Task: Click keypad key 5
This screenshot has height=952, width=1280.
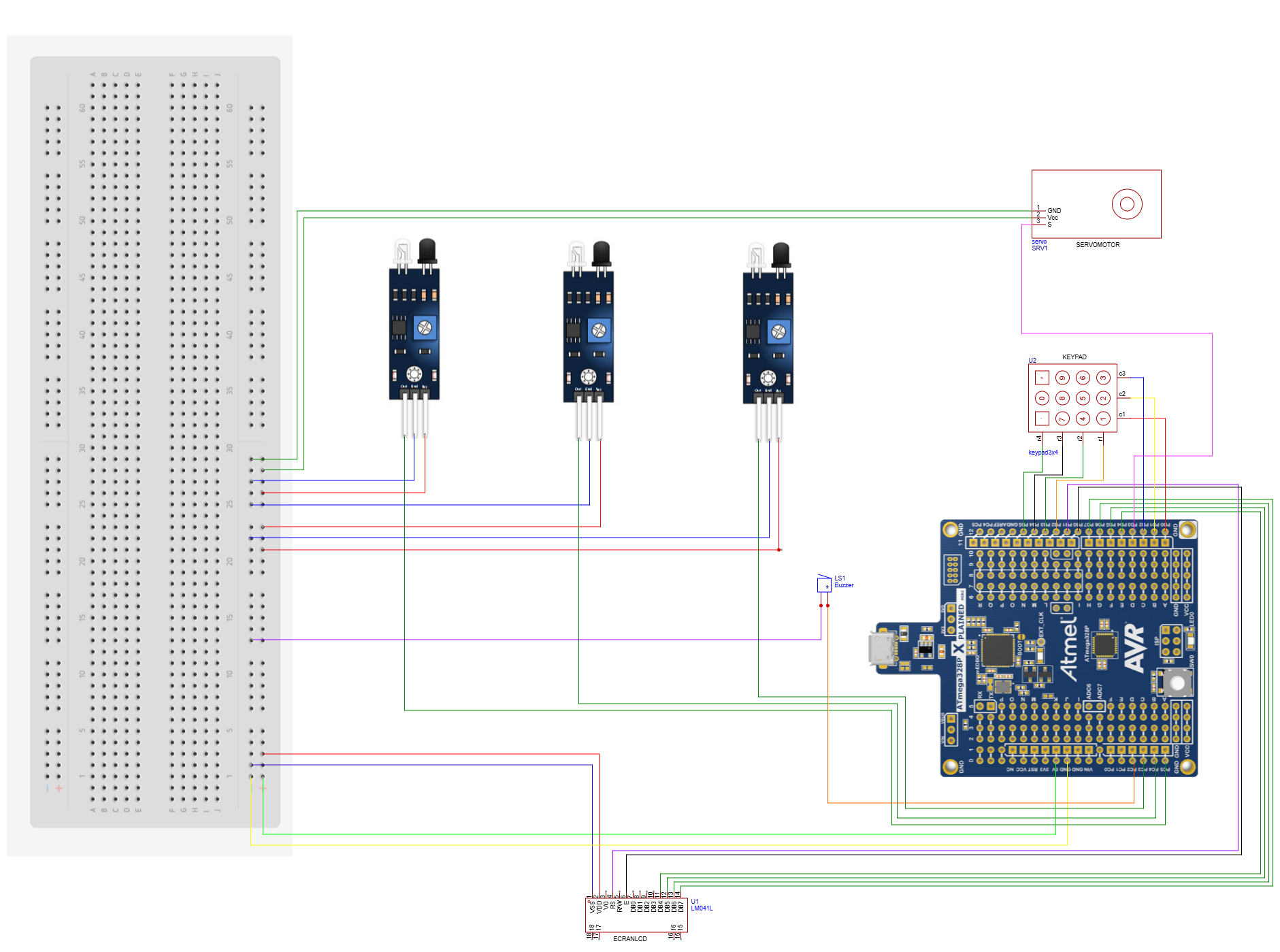Action: pyautogui.click(x=1083, y=398)
